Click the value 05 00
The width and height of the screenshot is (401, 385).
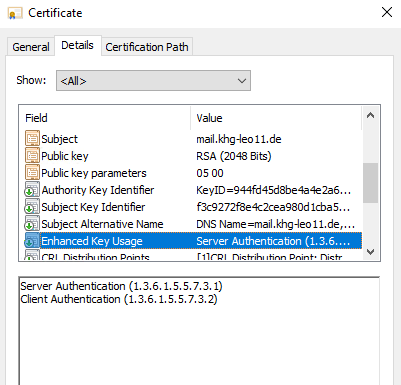[x=210, y=173]
